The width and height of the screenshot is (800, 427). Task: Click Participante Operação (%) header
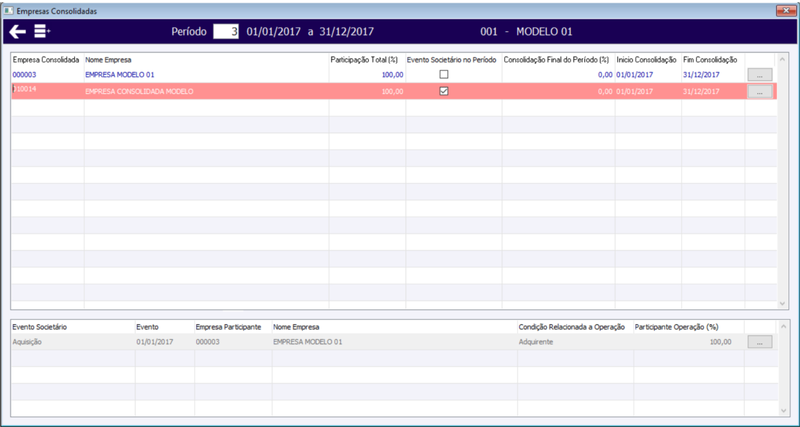click(x=677, y=327)
